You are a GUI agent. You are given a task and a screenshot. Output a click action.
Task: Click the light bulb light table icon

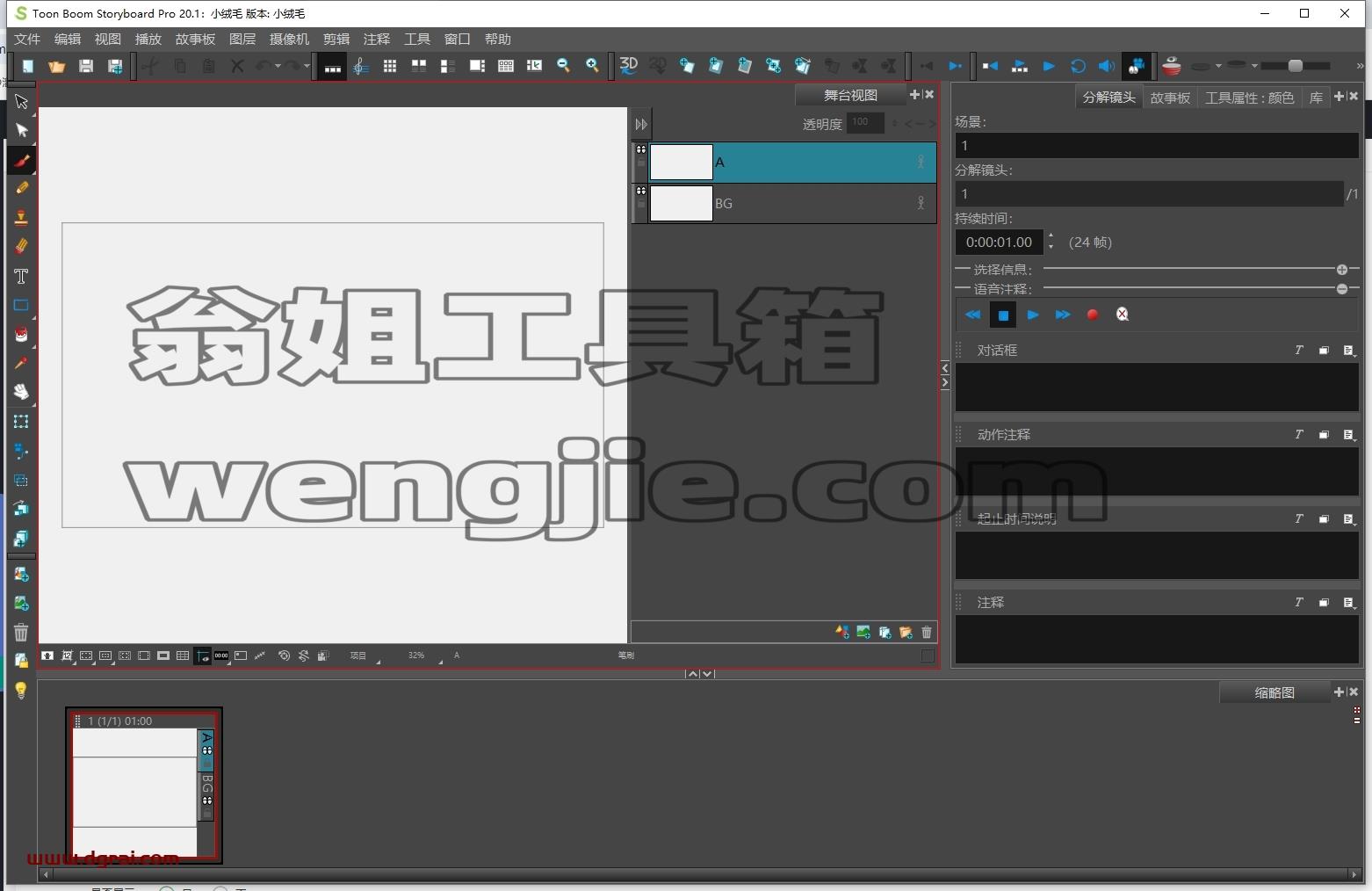(22, 690)
